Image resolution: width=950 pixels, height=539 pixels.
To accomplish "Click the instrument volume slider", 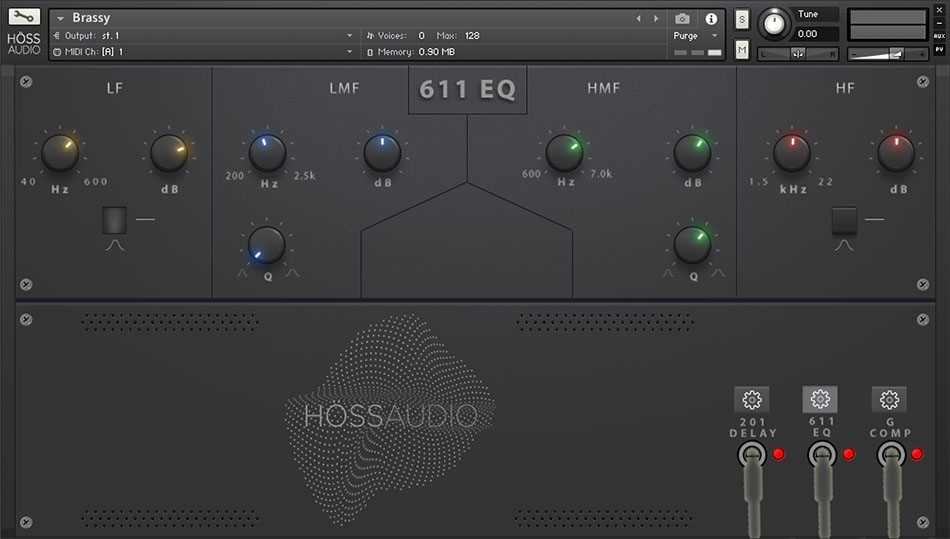I will pyautogui.click(x=888, y=54).
